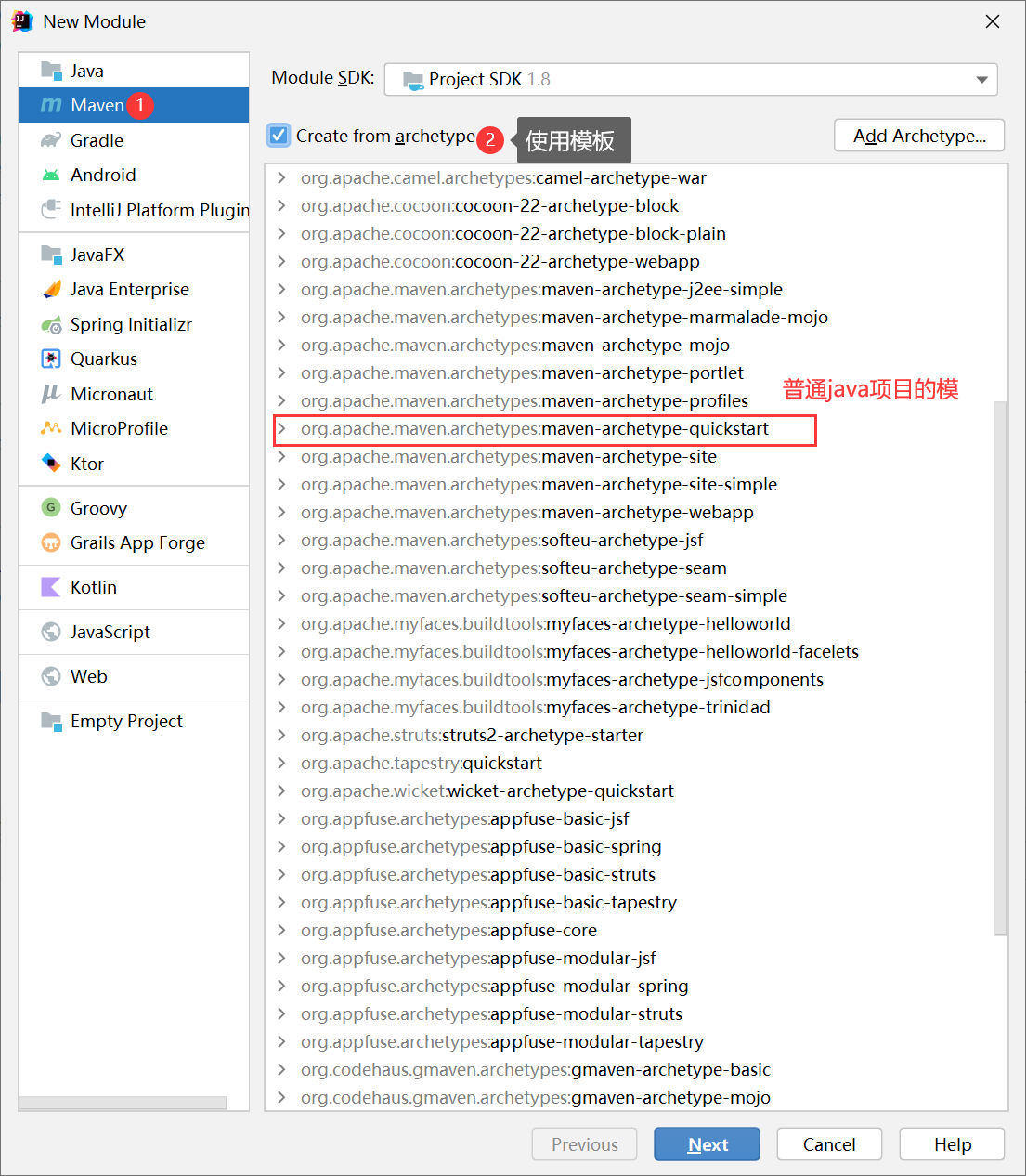
Task: Select maven-archetype-marmalade-mojo row
Action: (636, 317)
